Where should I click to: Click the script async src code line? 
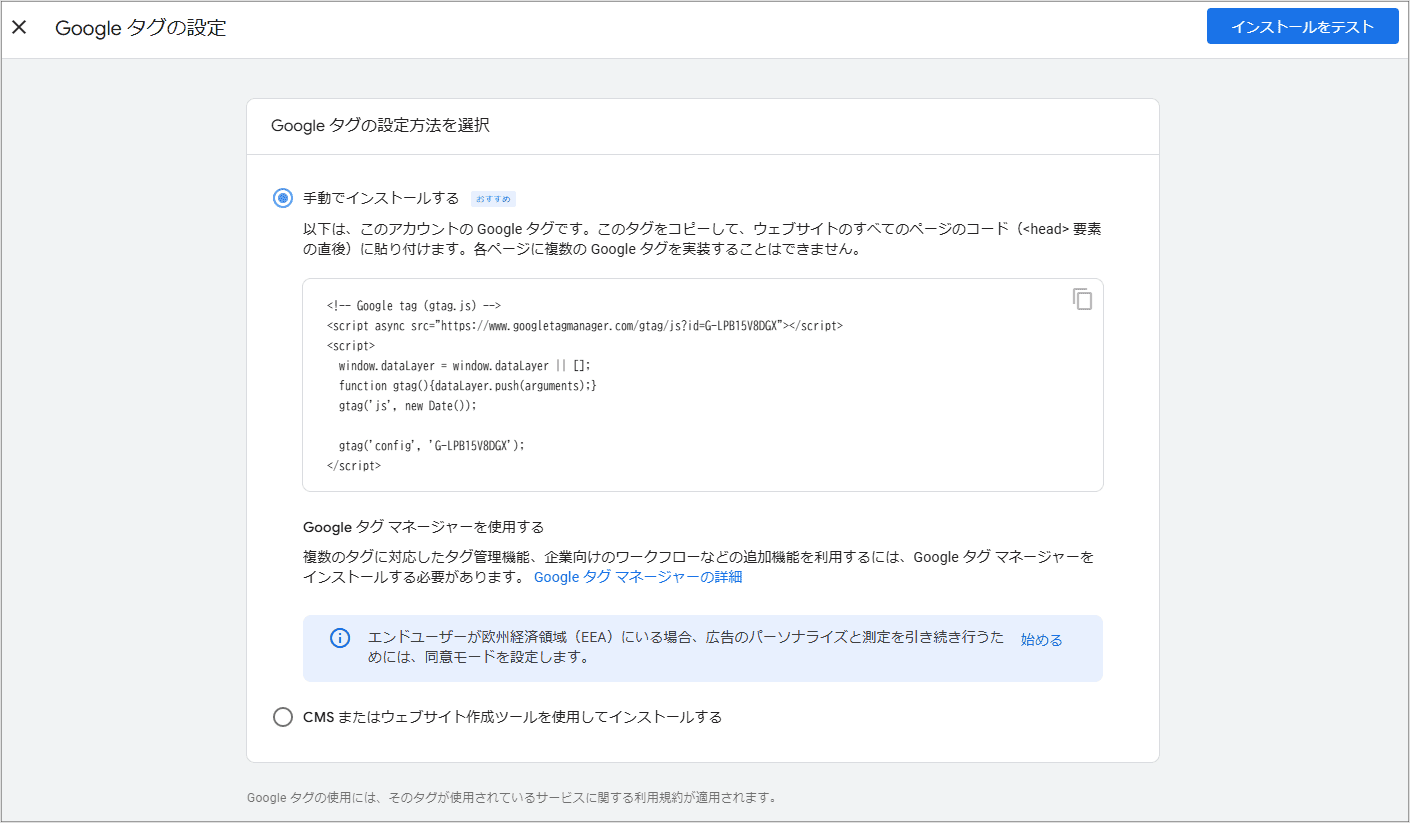pos(585,326)
